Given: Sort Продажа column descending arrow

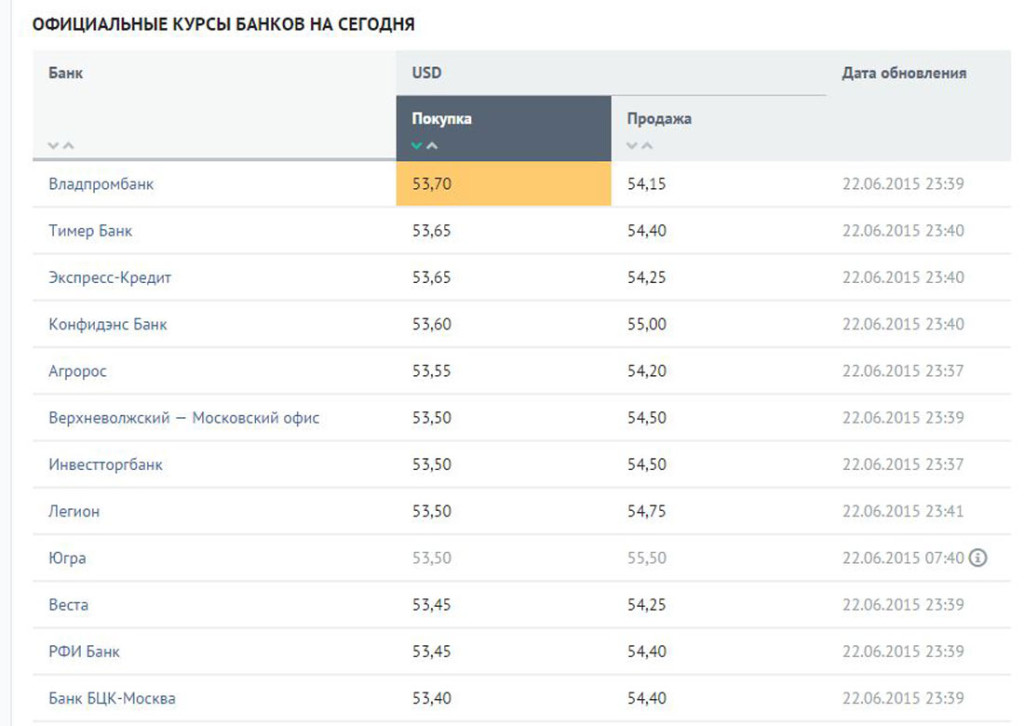Looking at the screenshot, I should point(632,146).
